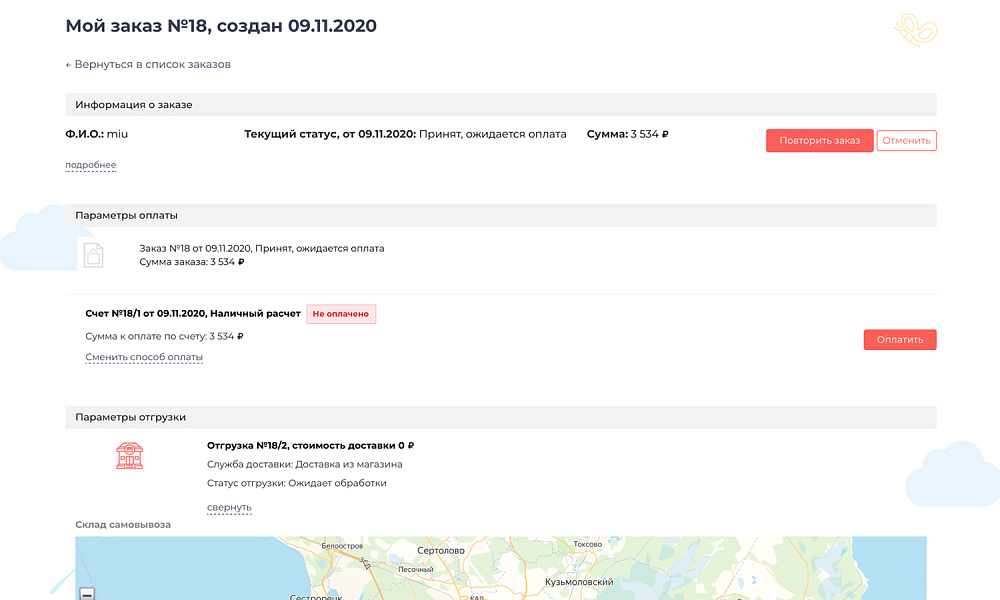Expand the Информация о заказе section header
Screen dimensions: 1000x600
tap(132, 104)
